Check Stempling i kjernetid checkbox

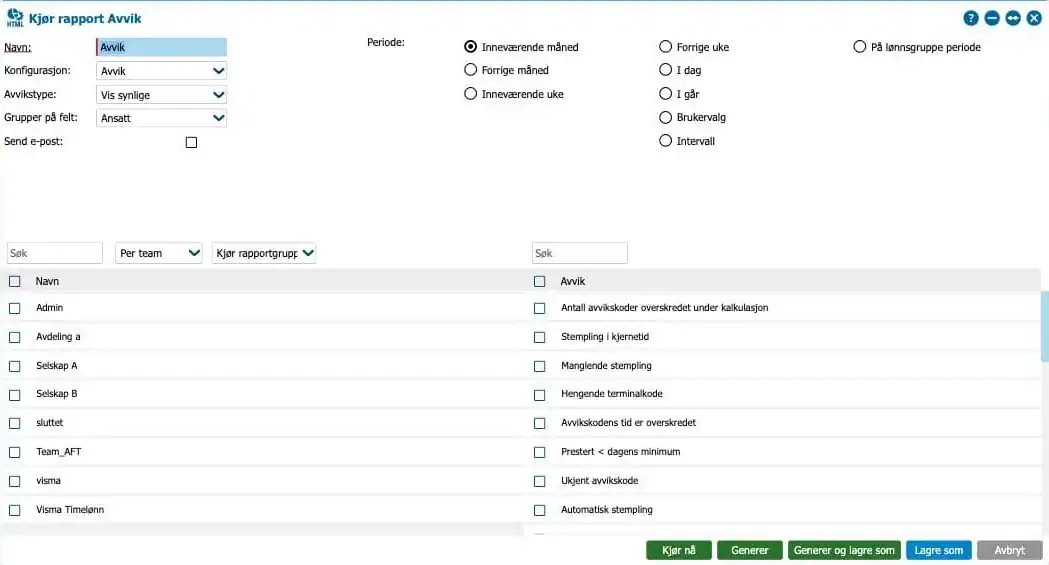pyautogui.click(x=540, y=337)
